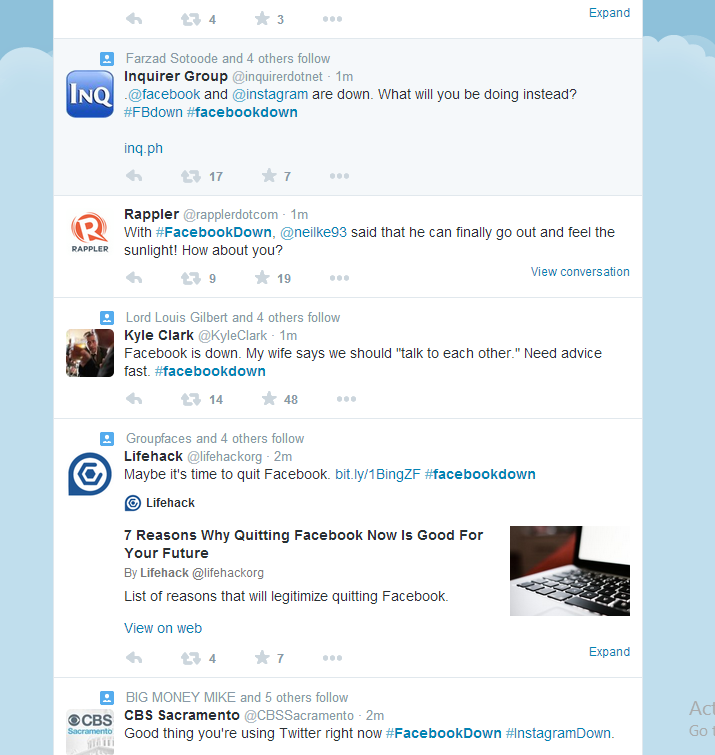Open the #InstagramDown hashtag
This screenshot has height=755, width=715.
[x=559, y=733]
